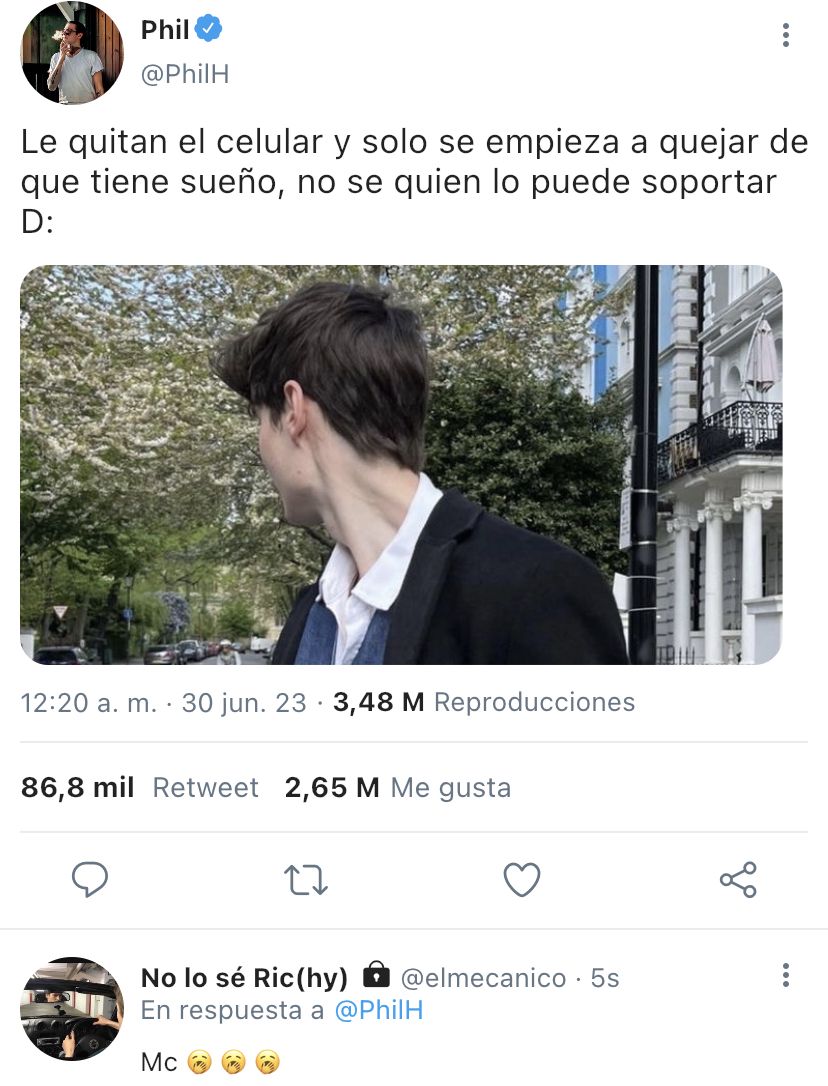
Task: View the 86,8 mil Retweet list
Action: (140, 787)
